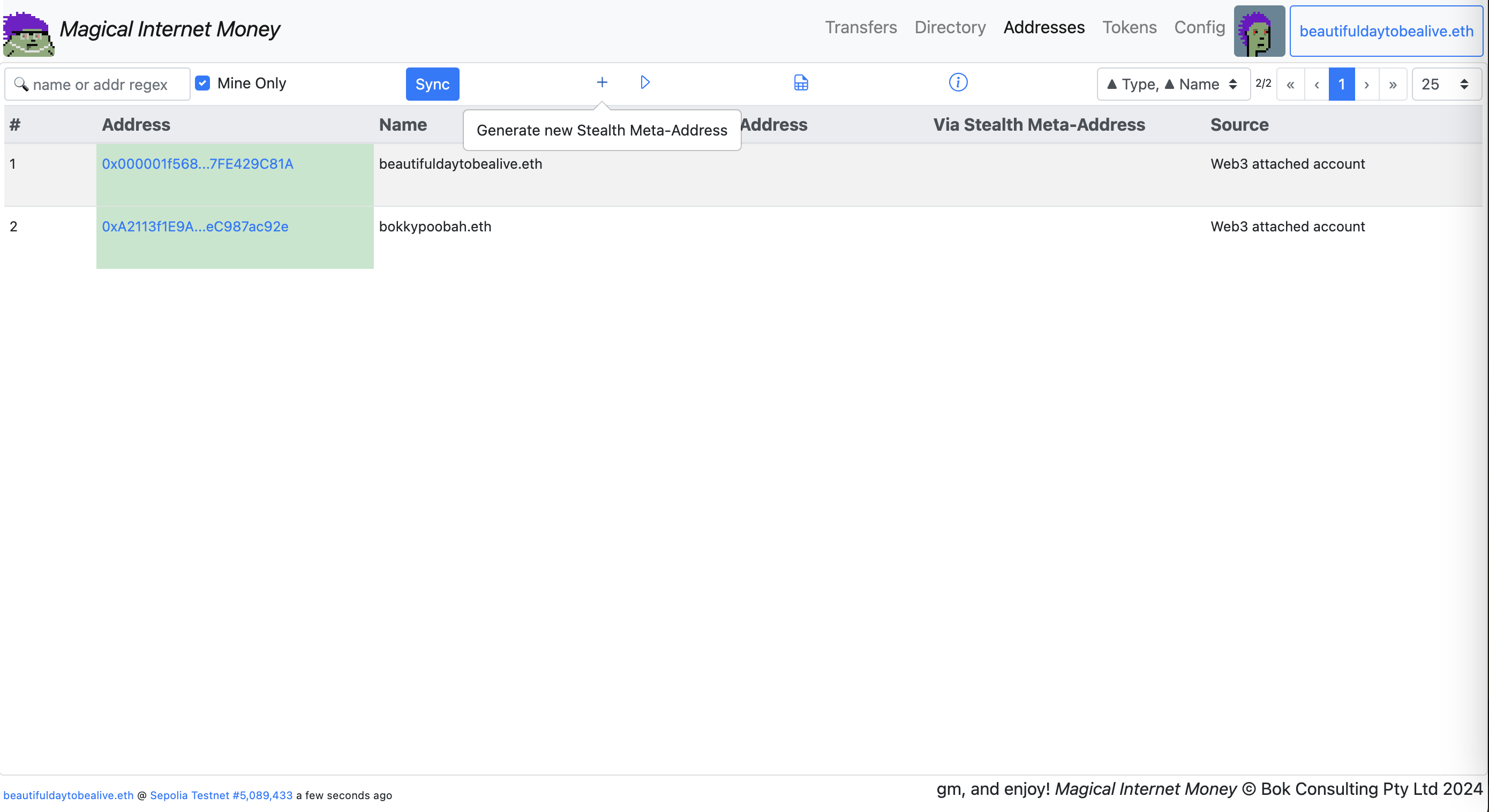The width and height of the screenshot is (1489, 812).
Task: Open the page size 25 dropdown
Action: [x=1445, y=85]
